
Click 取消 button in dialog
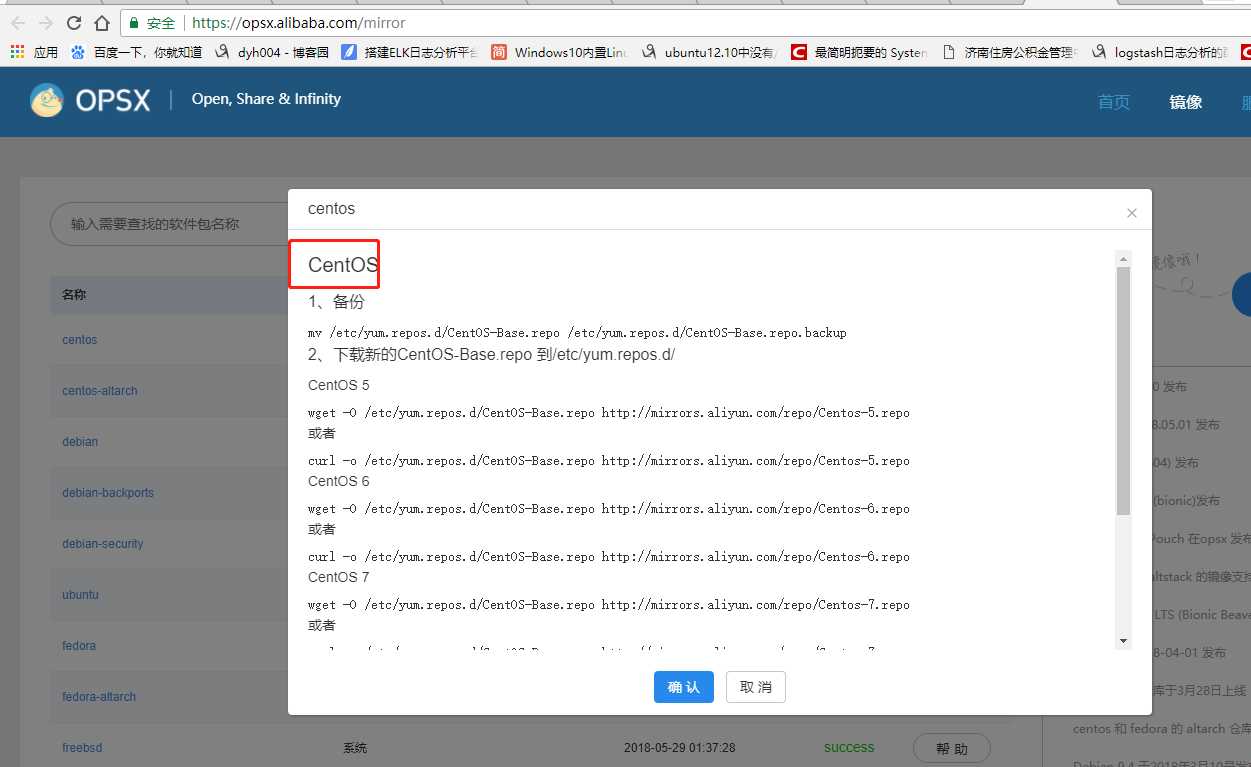(x=756, y=687)
